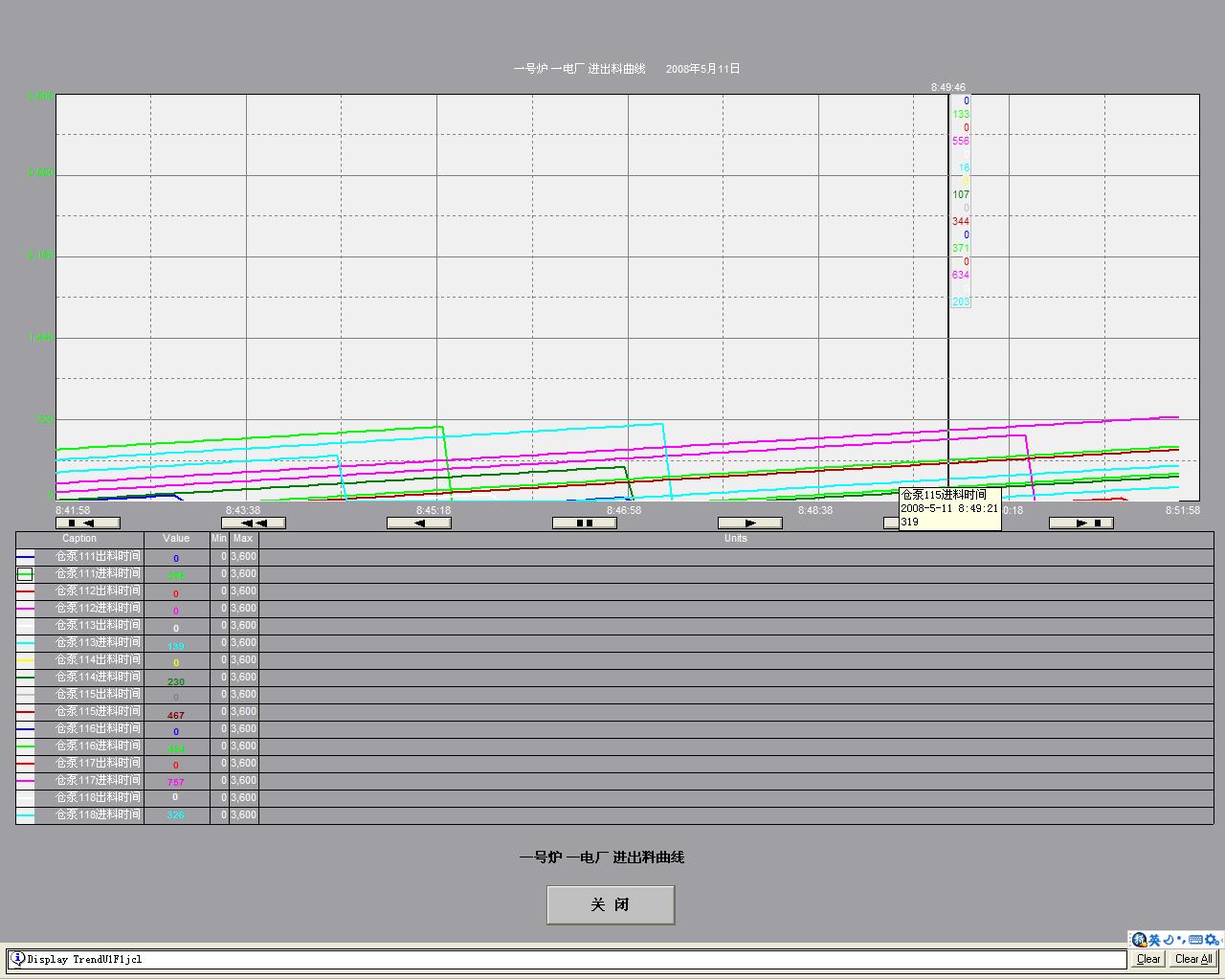Click the black time cursor line on chart
This screenshot has width=1225, height=980.
pos(948,383)
